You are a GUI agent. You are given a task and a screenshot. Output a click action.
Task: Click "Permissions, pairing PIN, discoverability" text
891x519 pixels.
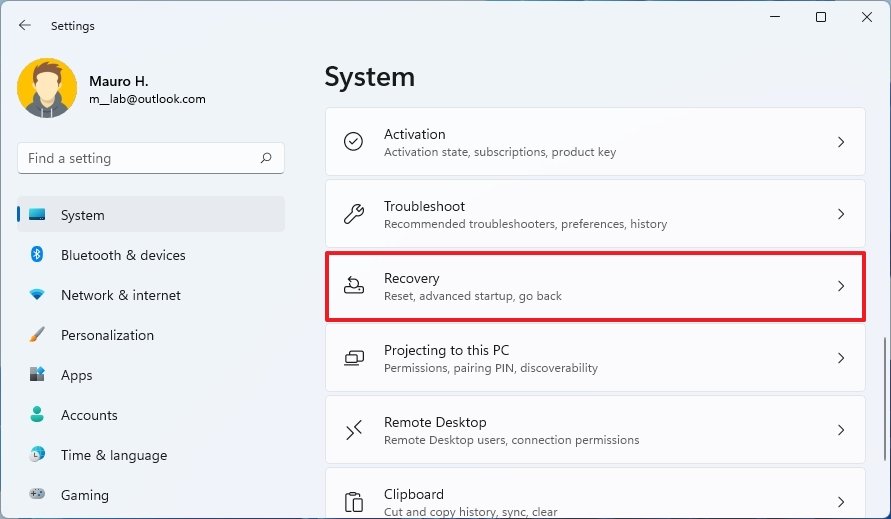click(490, 368)
